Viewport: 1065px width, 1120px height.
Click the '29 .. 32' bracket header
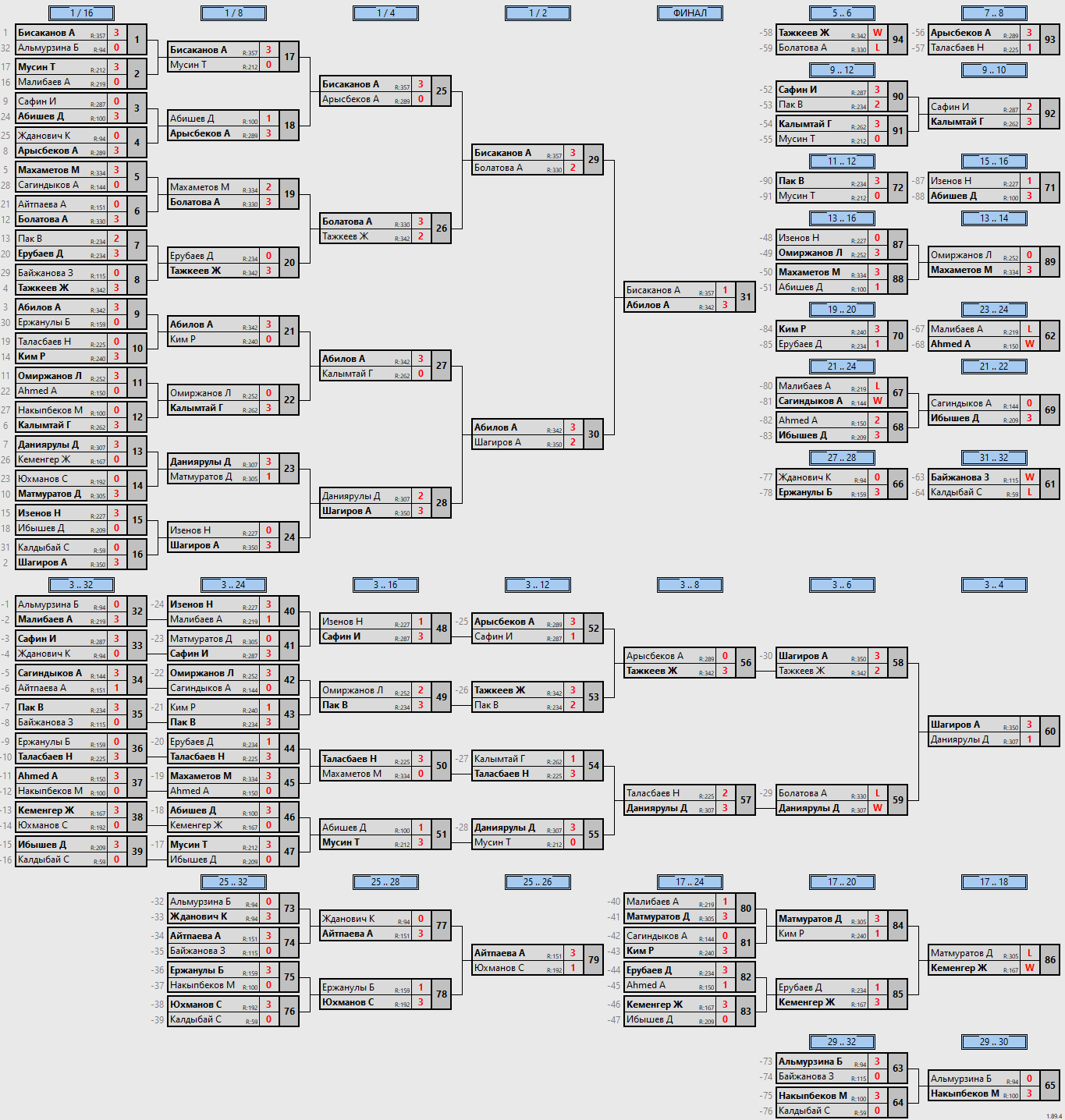click(842, 1041)
